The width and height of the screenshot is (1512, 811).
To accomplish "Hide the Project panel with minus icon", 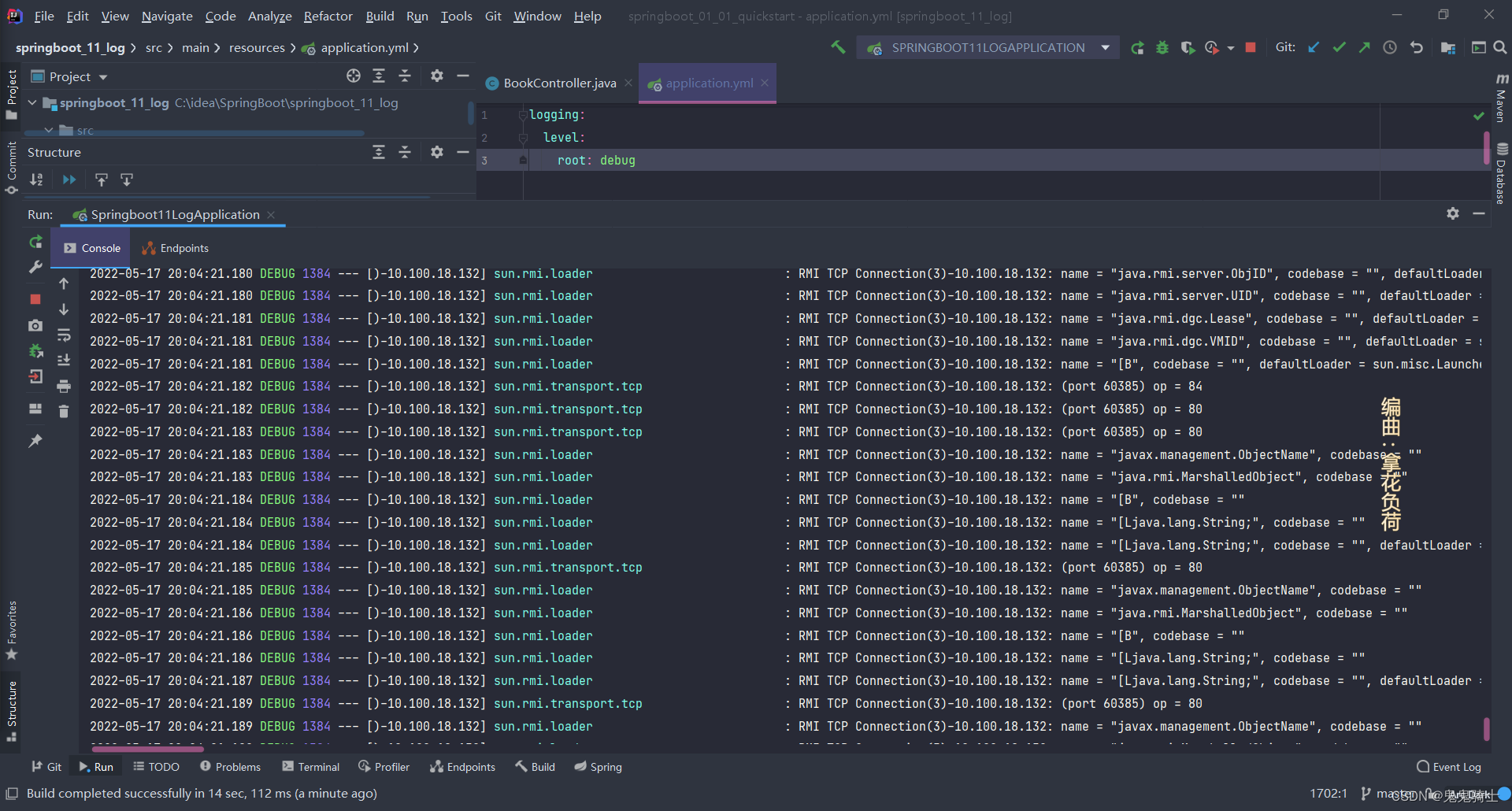I will tap(463, 76).
